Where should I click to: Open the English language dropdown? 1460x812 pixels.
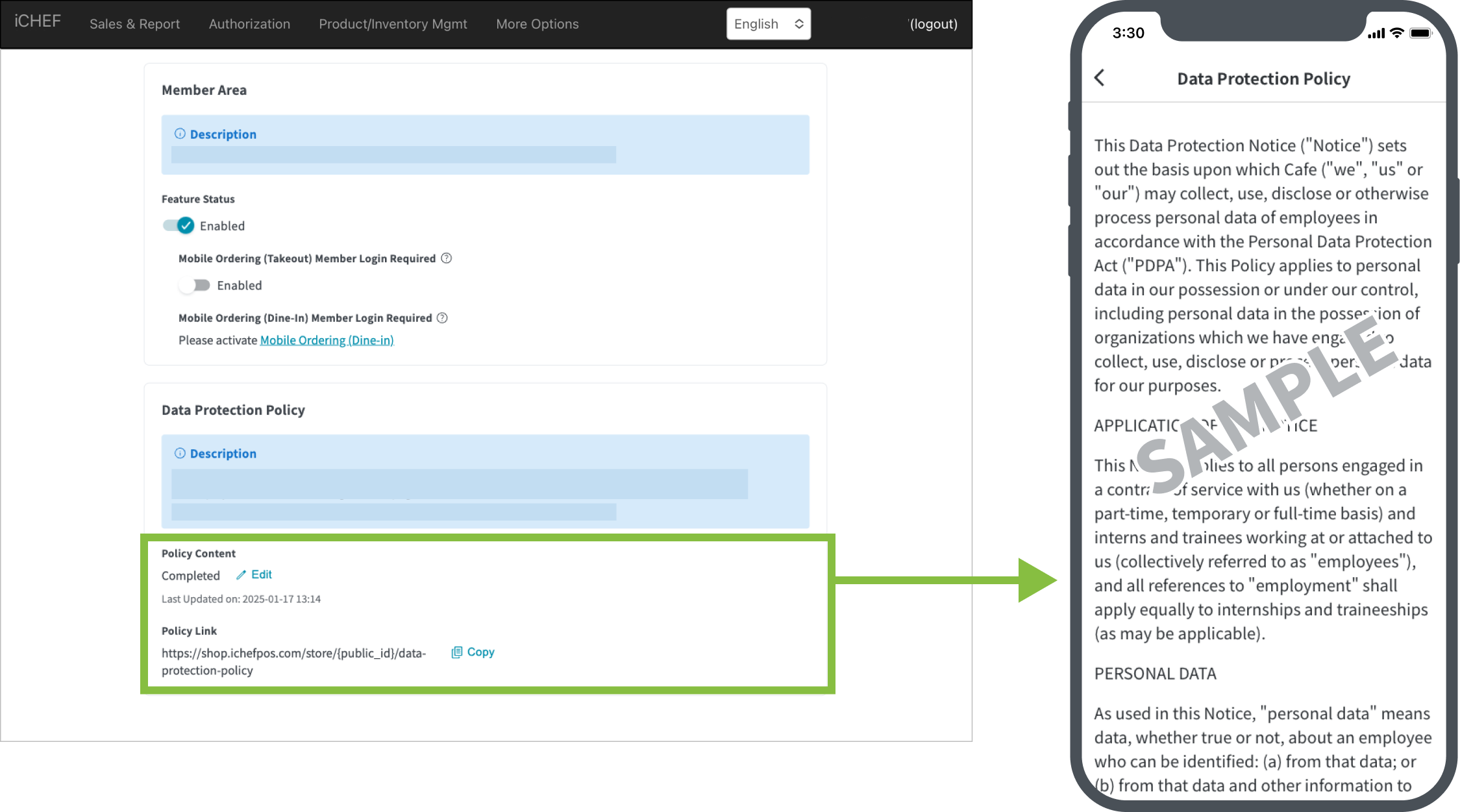[x=768, y=24]
